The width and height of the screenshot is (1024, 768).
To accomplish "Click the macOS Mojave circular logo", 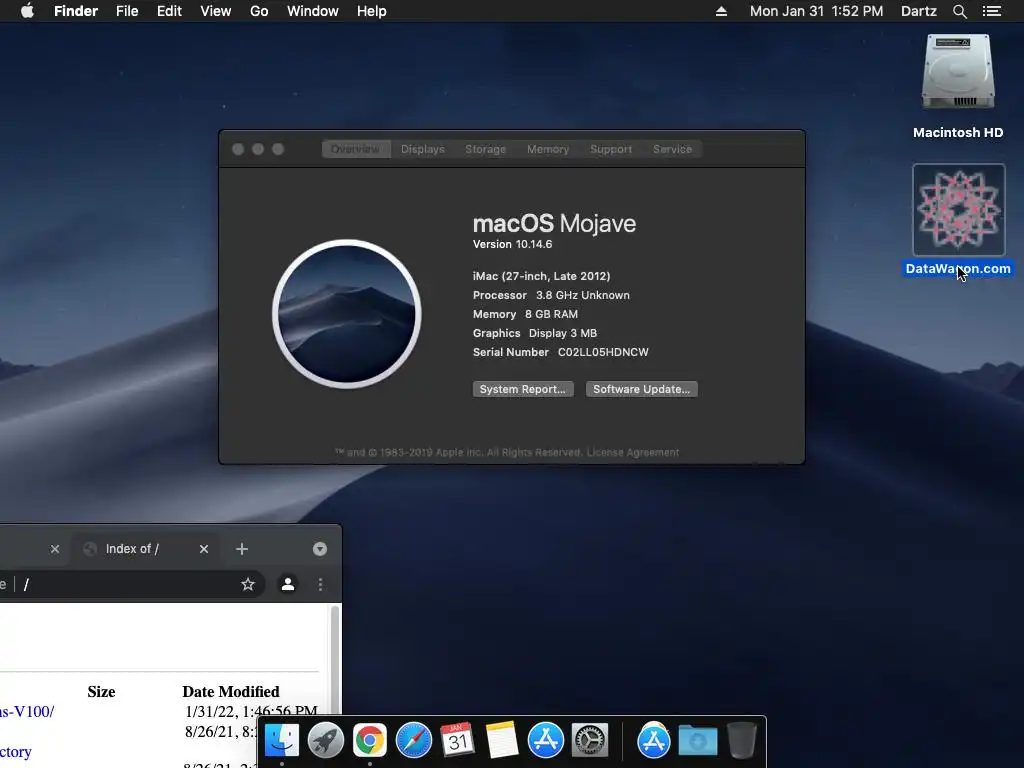I will [347, 314].
